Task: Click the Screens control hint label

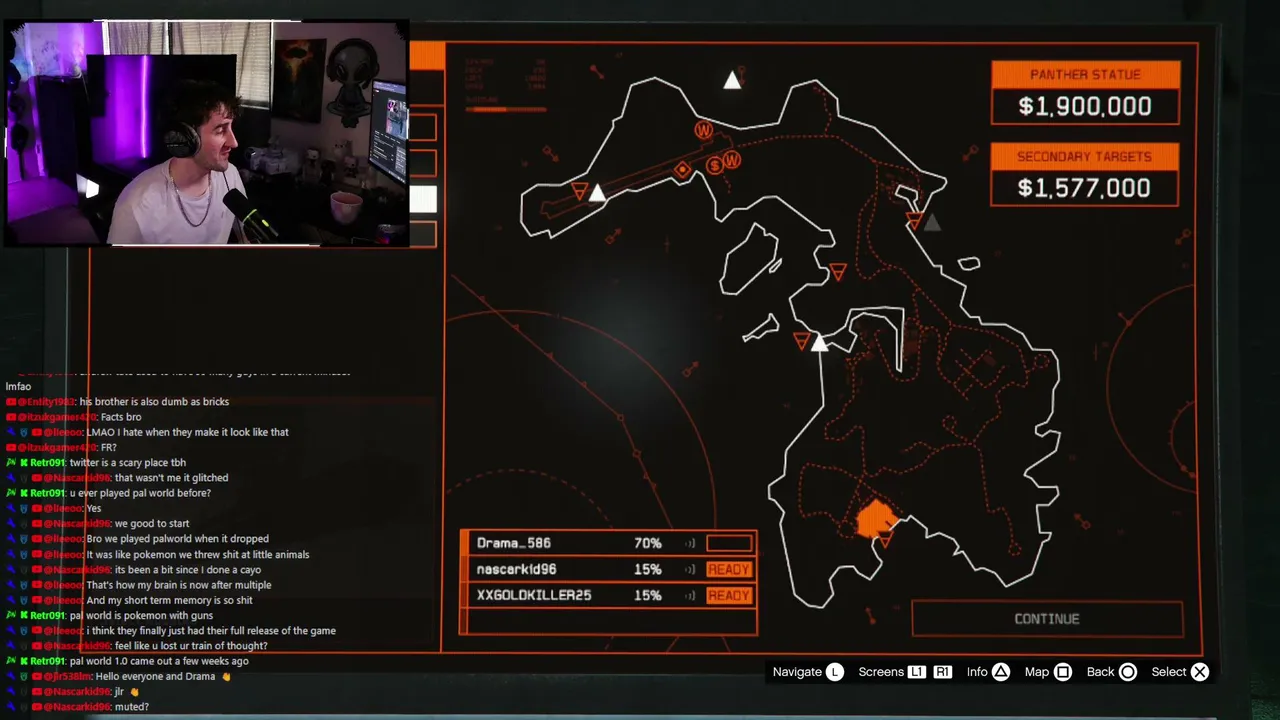Action: tap(881, 672)
